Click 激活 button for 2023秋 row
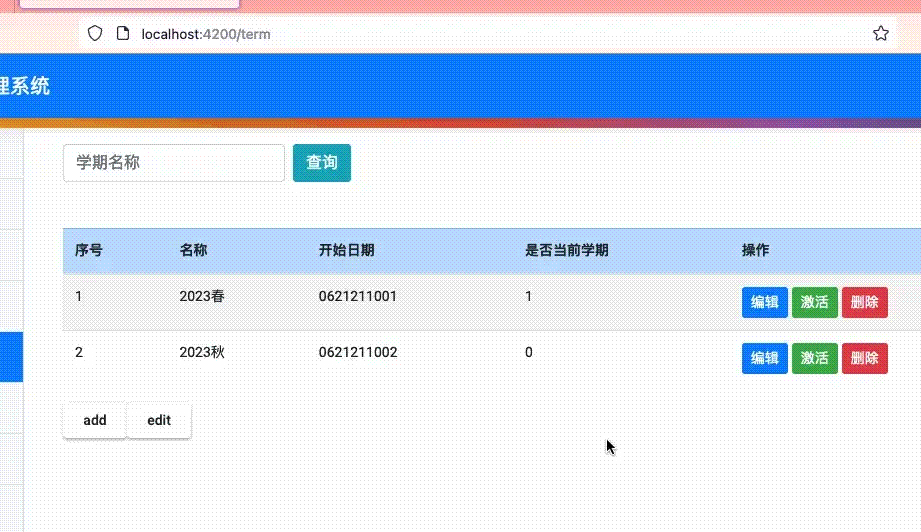This screenshot has width=921, height=532. 815,358
